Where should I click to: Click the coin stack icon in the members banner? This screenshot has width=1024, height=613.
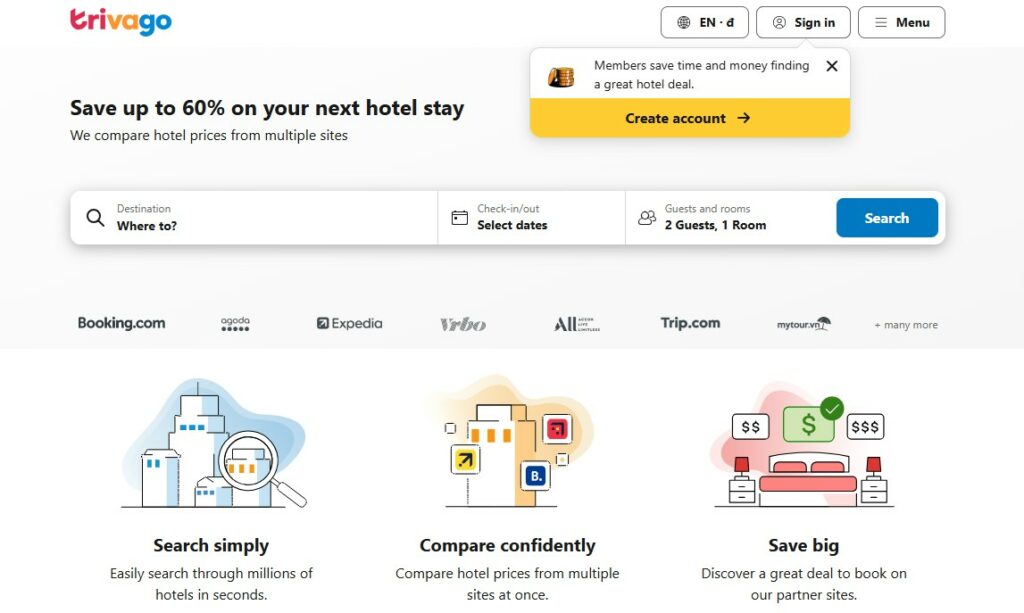click(x=560, y=74)
